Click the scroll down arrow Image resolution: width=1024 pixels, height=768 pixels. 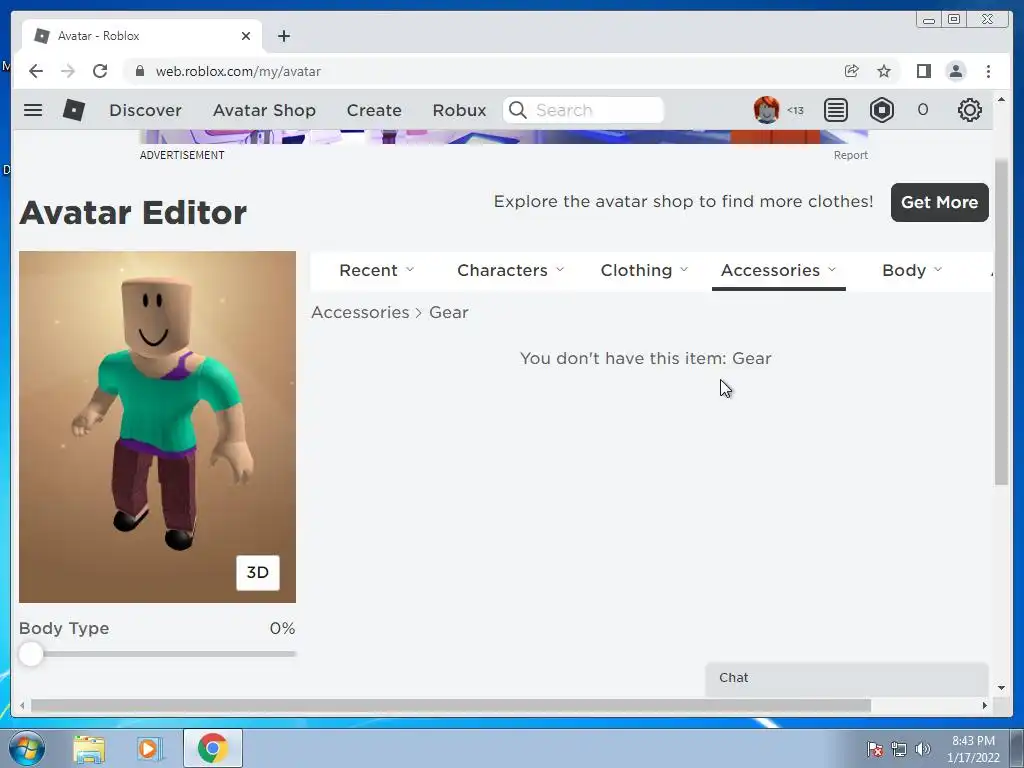(x=1001, y=687)
